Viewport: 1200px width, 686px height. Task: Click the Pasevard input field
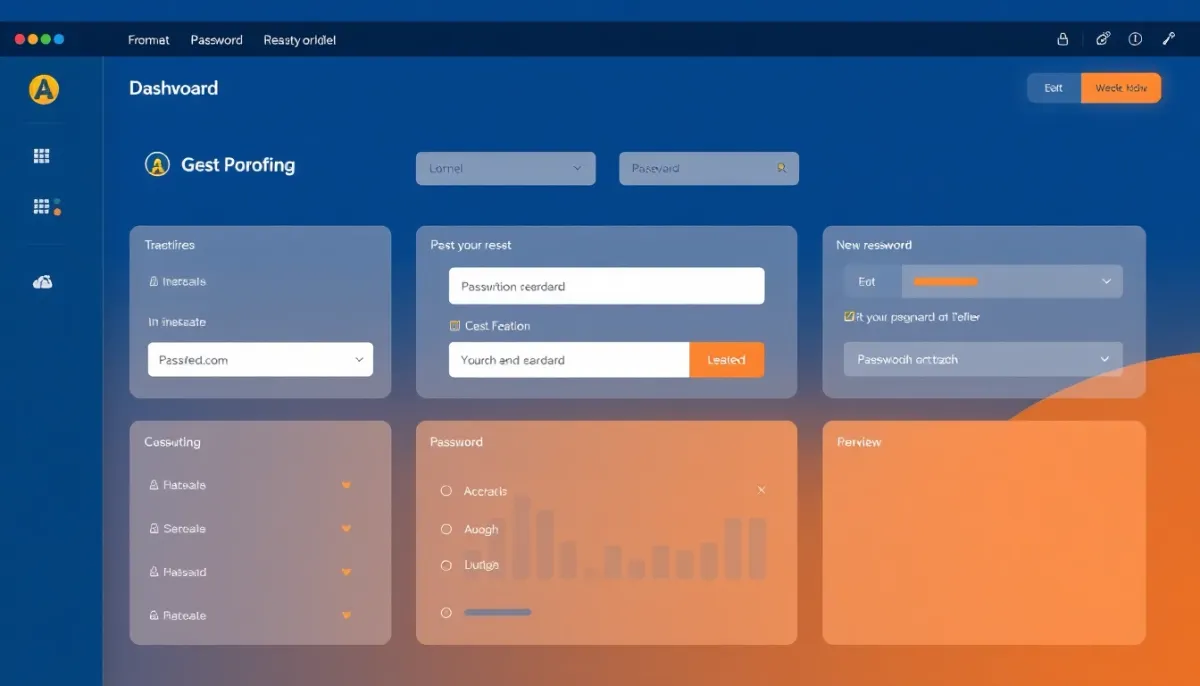[x=709, y=168]
